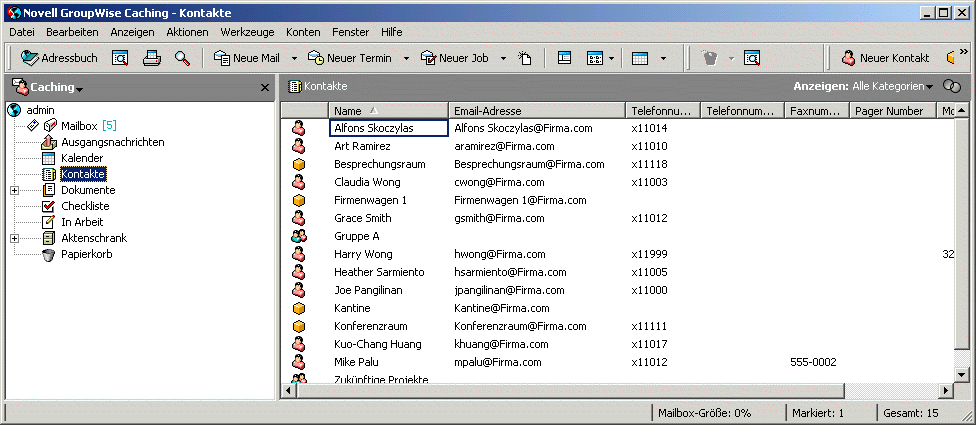Click the magnifying glass search icon
Viewport: 976px width, 425px height.
[x=182, y=58]
